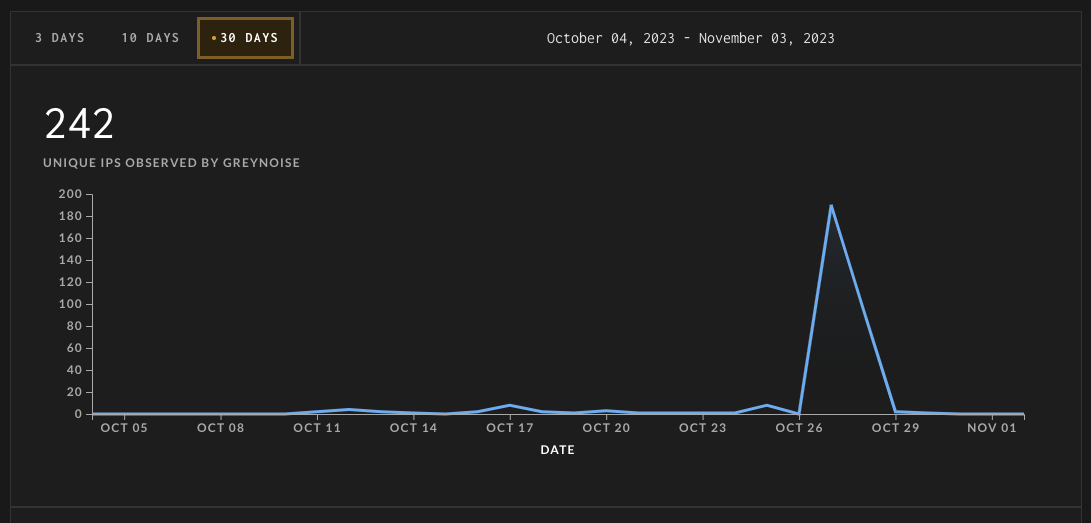Image resolution: width=1091 pixels, height=523 pixels.
Task: Click the OCT 26 date label
Action: [x=799, y=428]
